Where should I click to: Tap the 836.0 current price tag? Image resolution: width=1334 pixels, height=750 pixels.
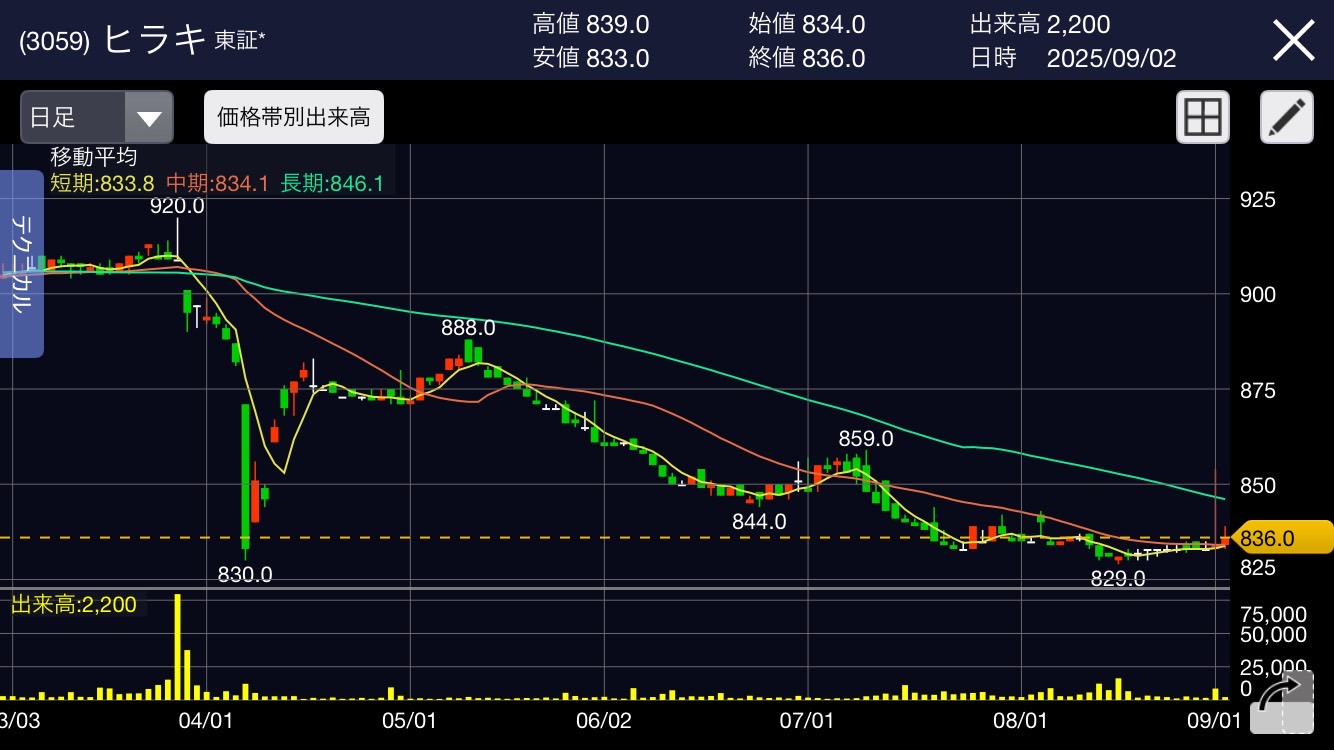point(1283,538)
